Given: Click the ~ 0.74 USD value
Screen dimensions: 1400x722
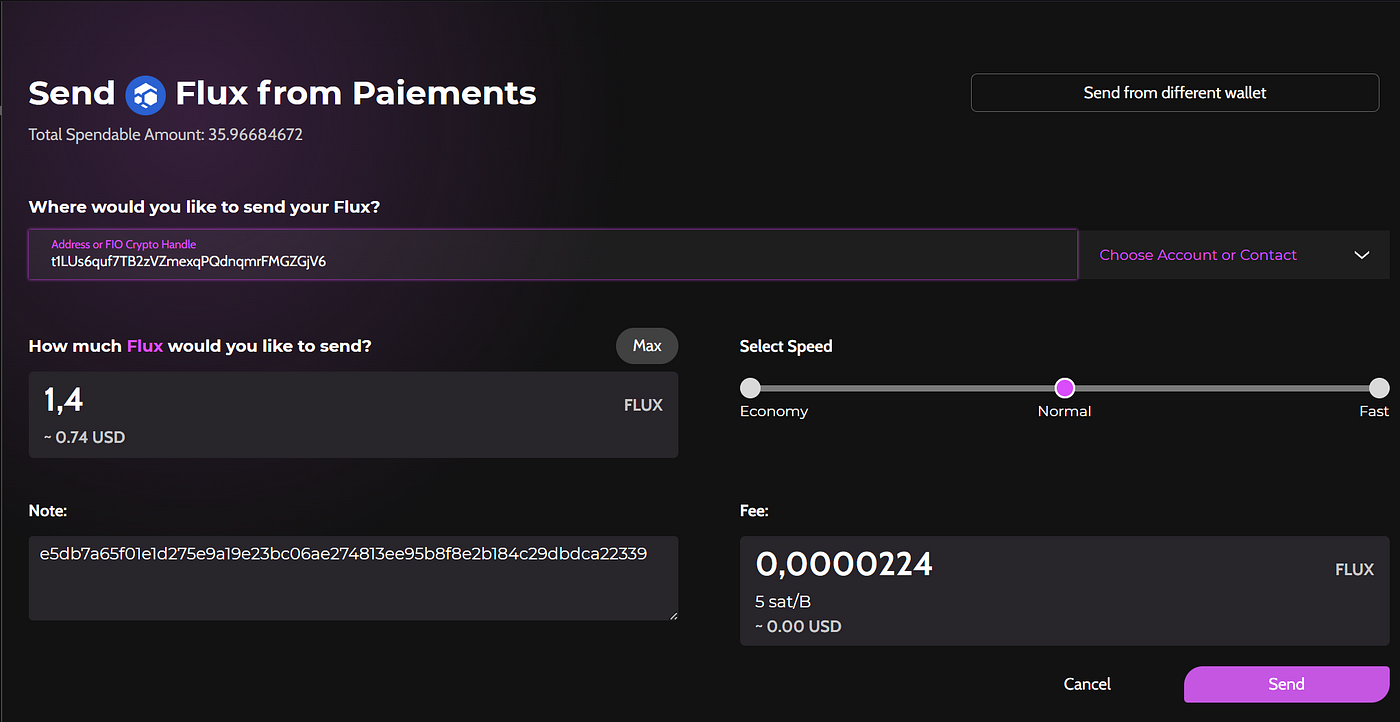Looking at the screenshot, I should (x=84, y=437).
